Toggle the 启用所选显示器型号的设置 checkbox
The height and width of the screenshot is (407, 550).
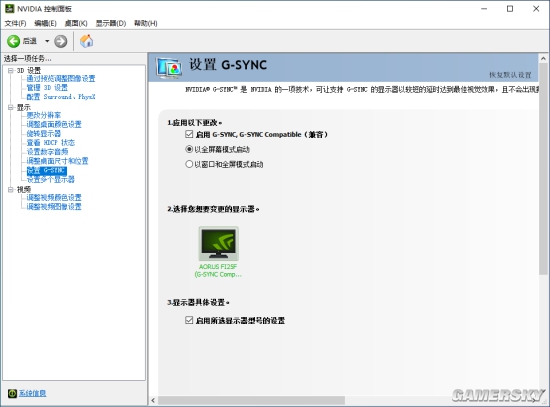pos(189,320)
